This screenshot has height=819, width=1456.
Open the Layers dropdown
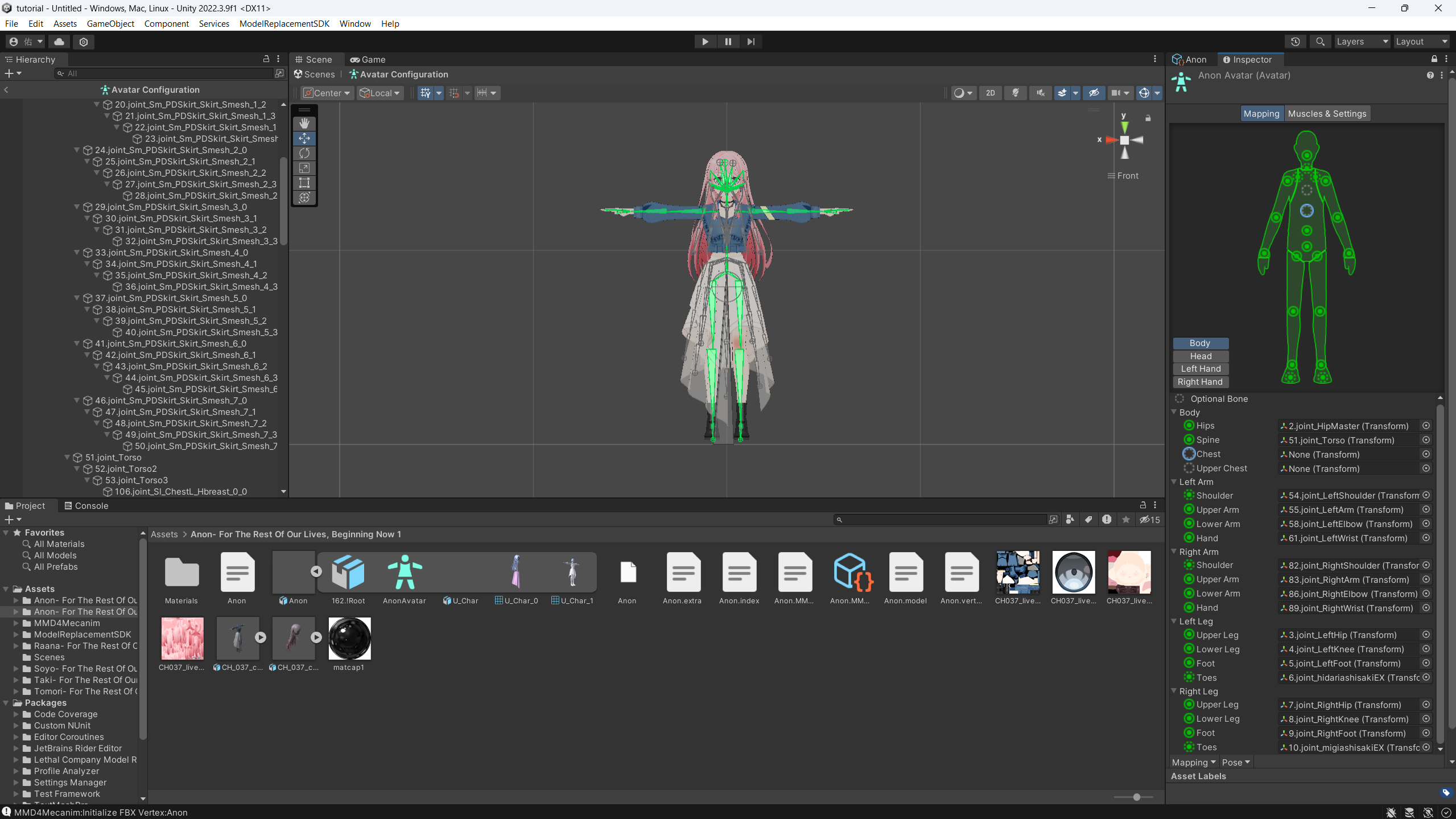point(1362,42)
